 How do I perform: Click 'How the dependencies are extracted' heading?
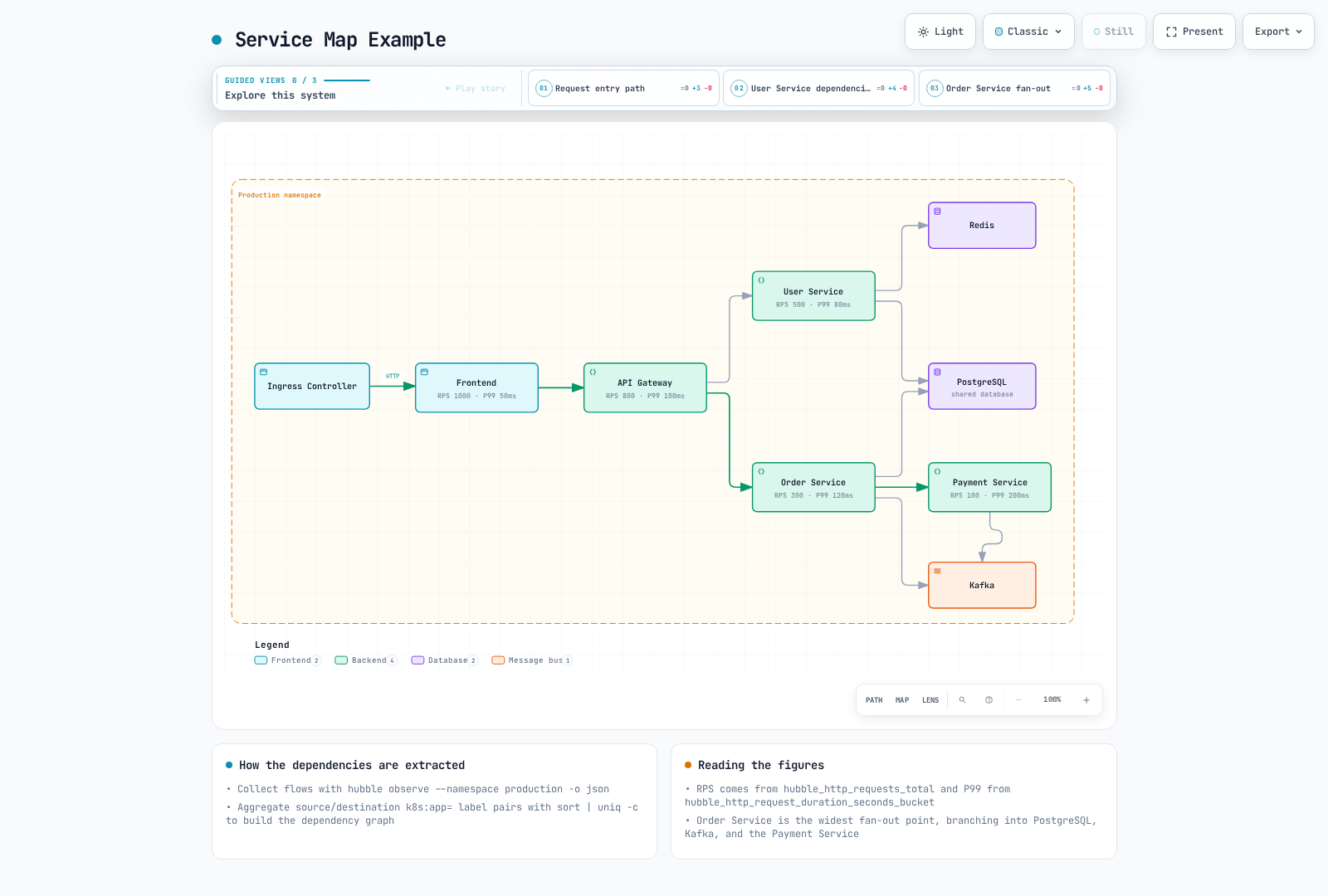[x=352, y=765]
